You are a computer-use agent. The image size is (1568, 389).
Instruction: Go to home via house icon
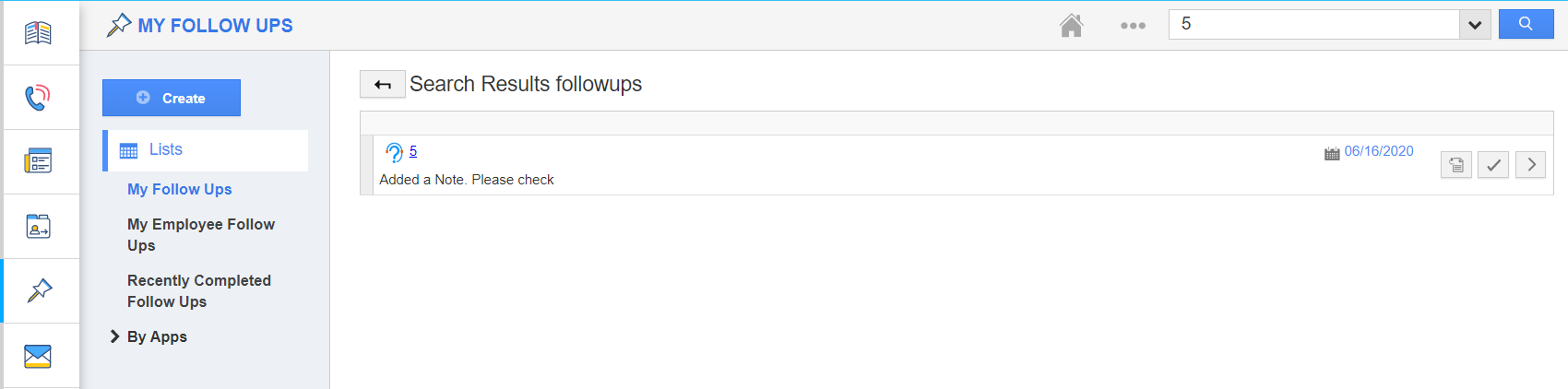tap(1071, 25)
